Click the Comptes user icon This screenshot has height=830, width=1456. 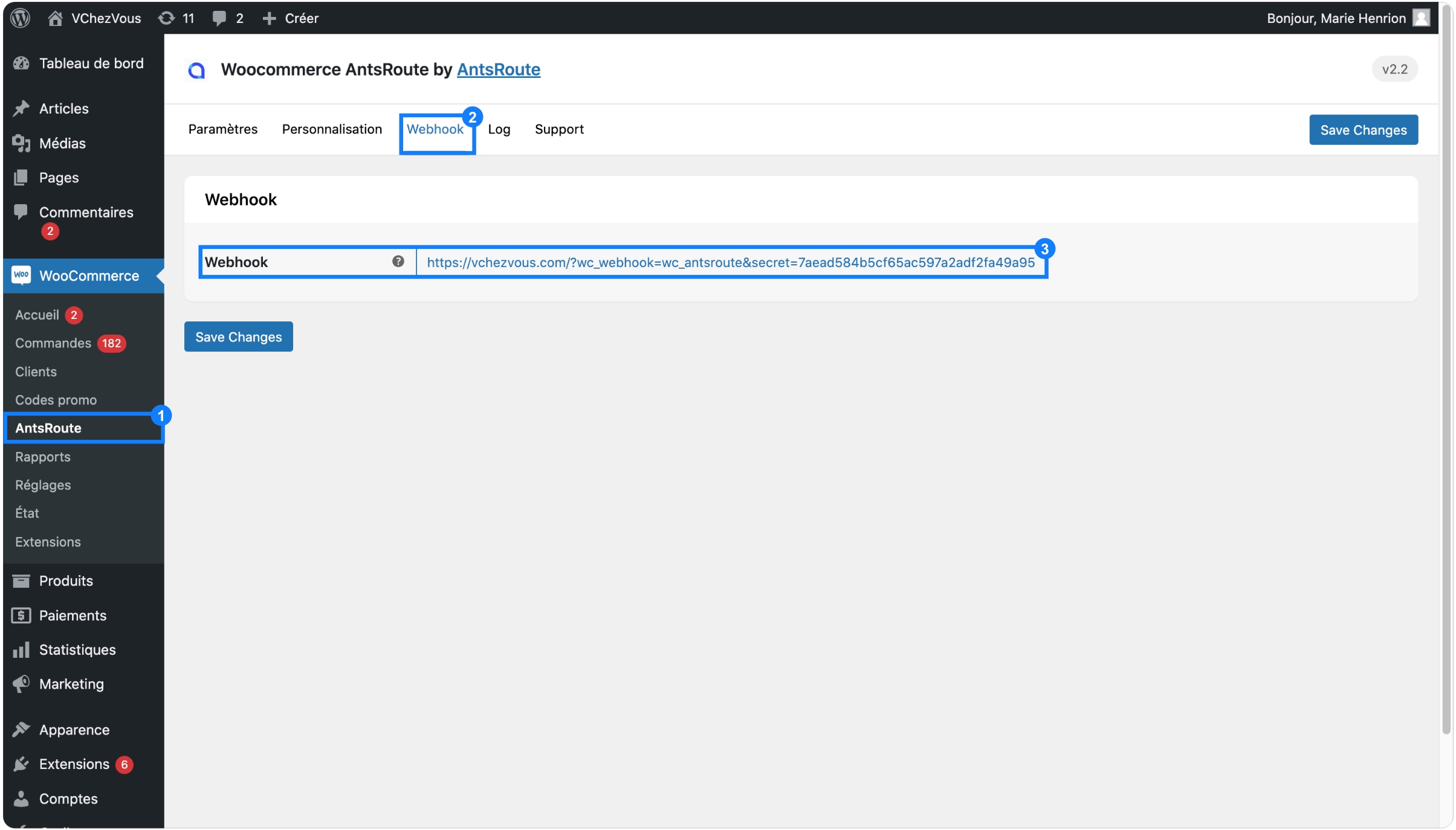(x=21, y=798)
